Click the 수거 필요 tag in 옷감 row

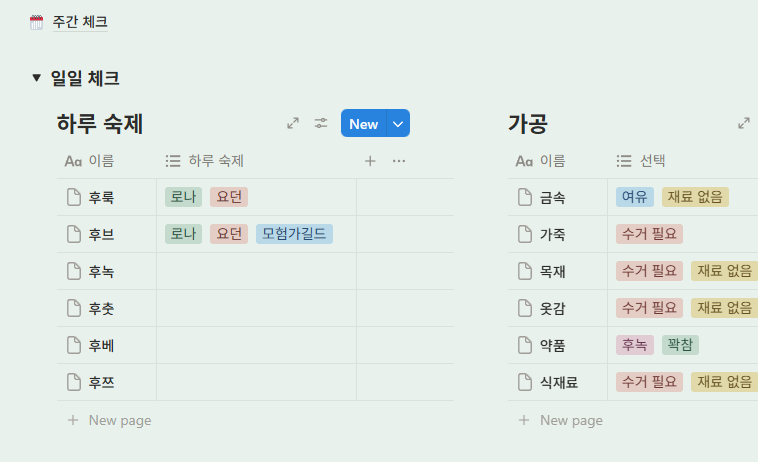[649, 308]
